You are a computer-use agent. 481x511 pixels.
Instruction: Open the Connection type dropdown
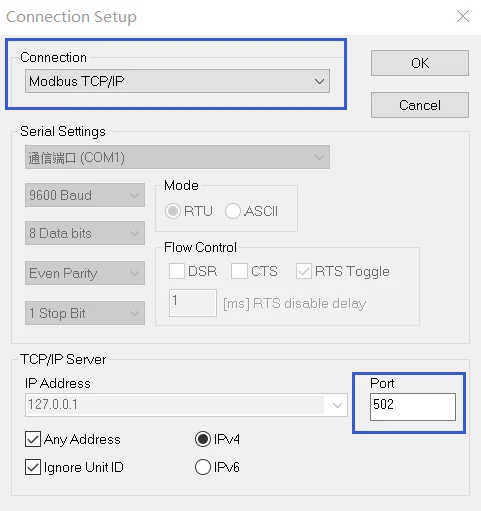(177, 81)
